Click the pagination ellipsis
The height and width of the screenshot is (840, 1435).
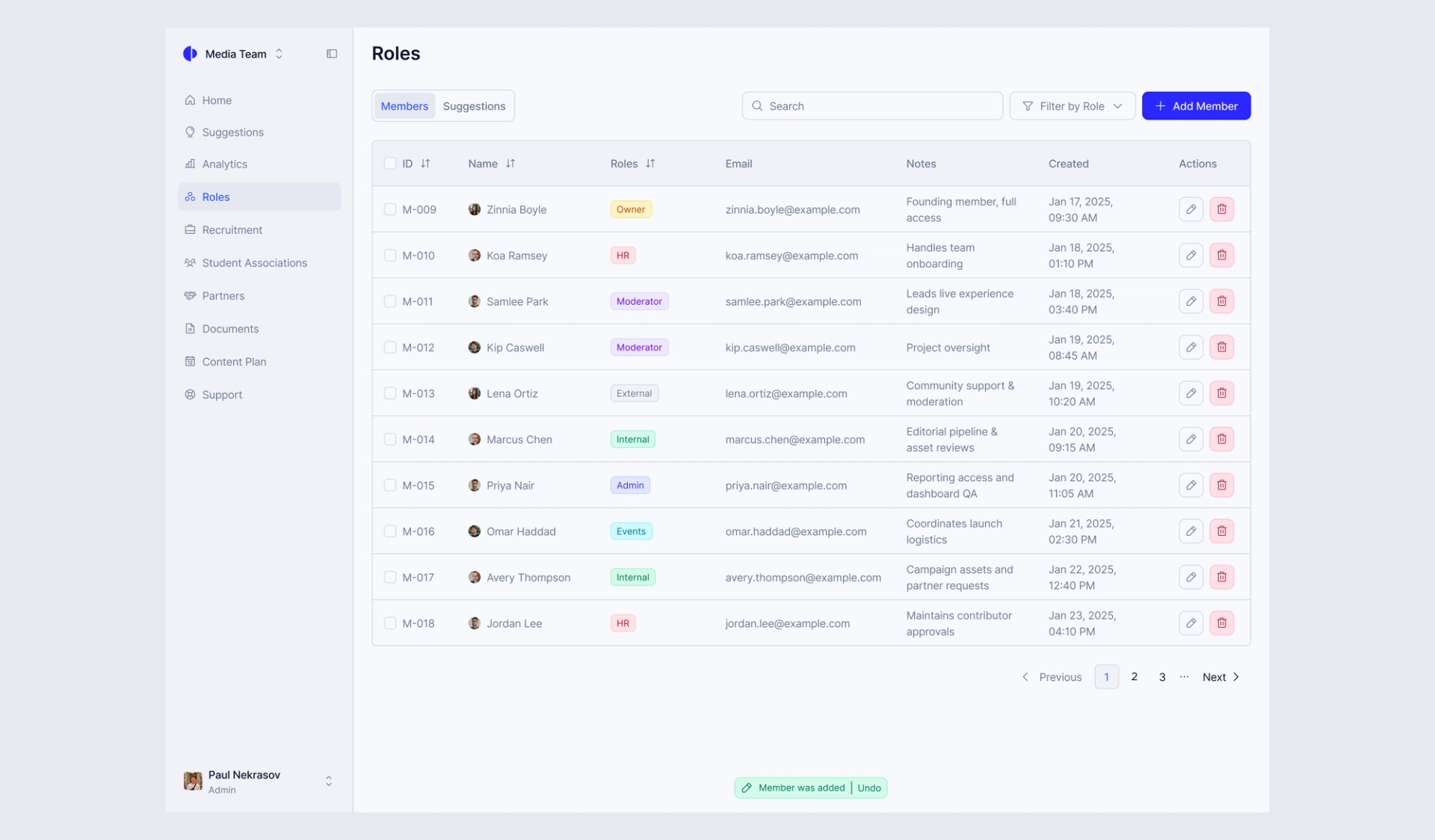click(1184, 677)
